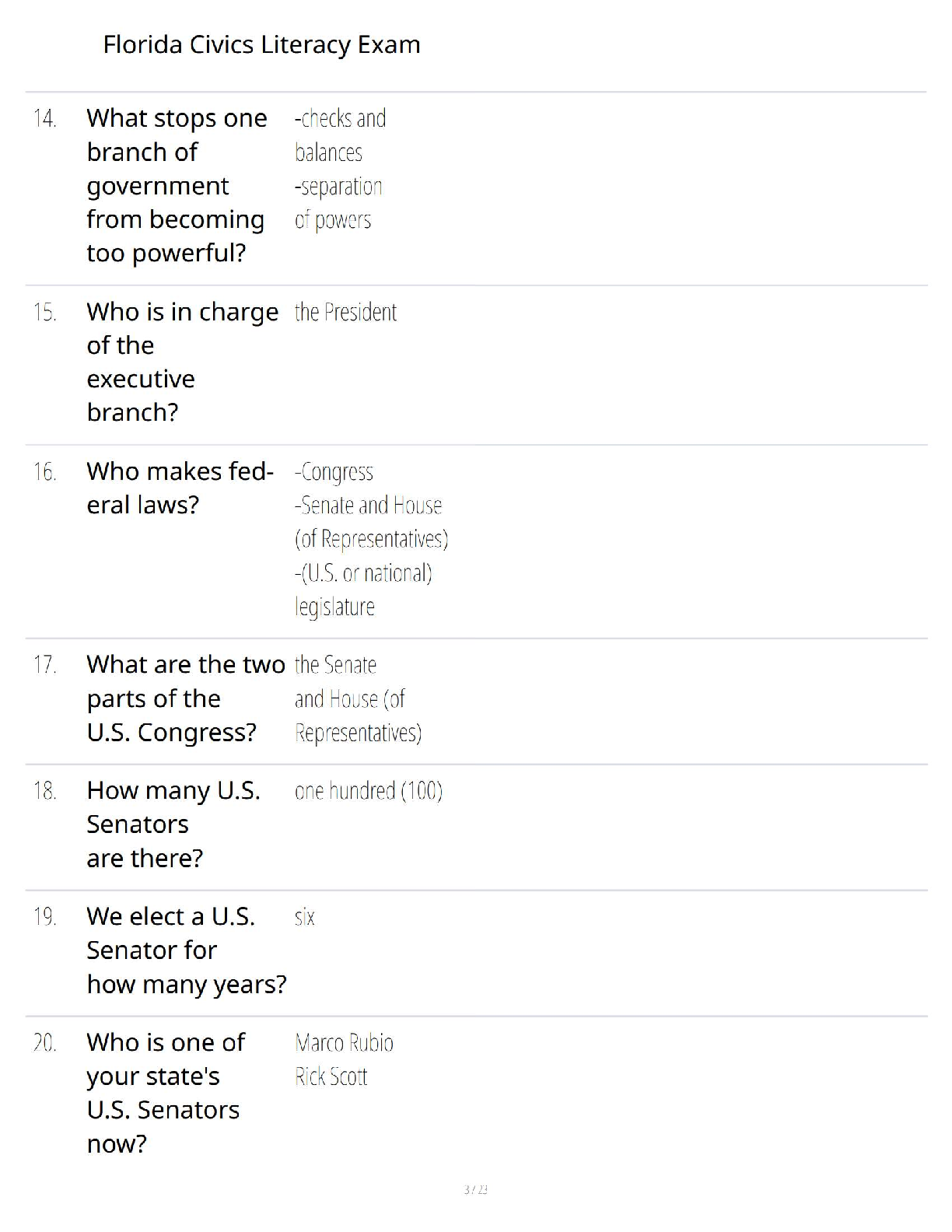The image size is (952, 1232).
Task: Click the "one hundred (100)" answer
Action: [368, 791]
